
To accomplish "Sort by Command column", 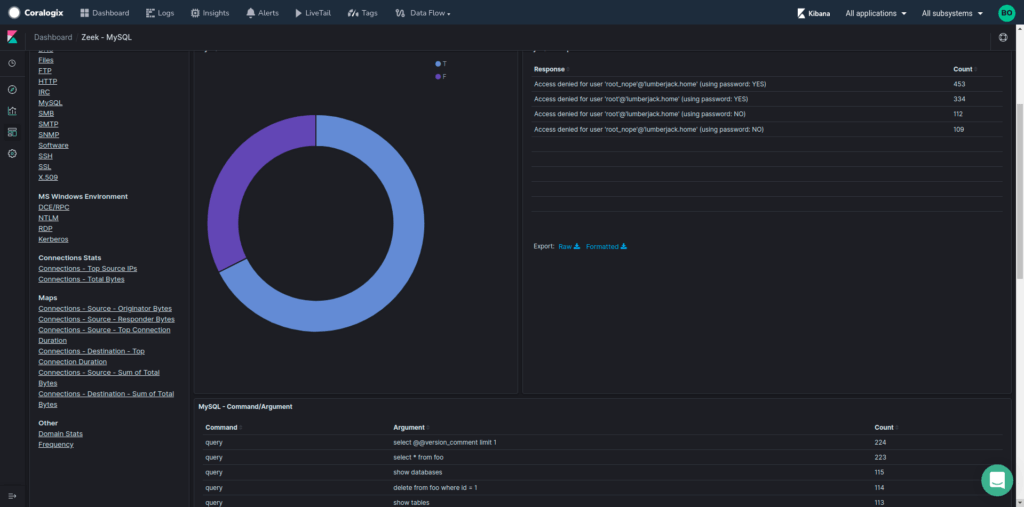I will click(222, 427).
